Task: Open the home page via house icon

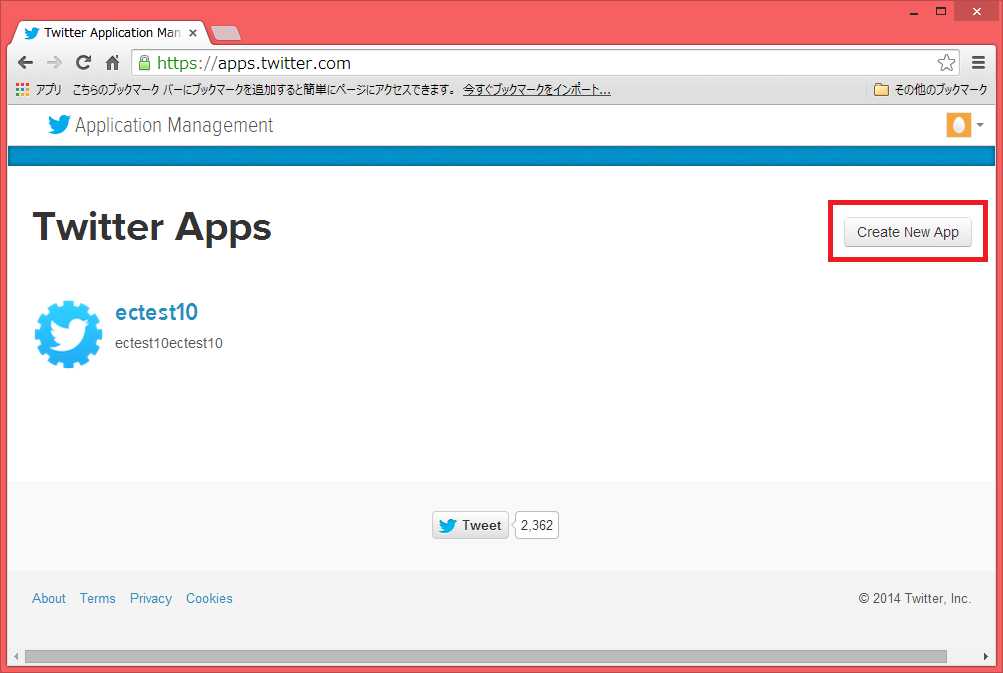Action: 113,63
